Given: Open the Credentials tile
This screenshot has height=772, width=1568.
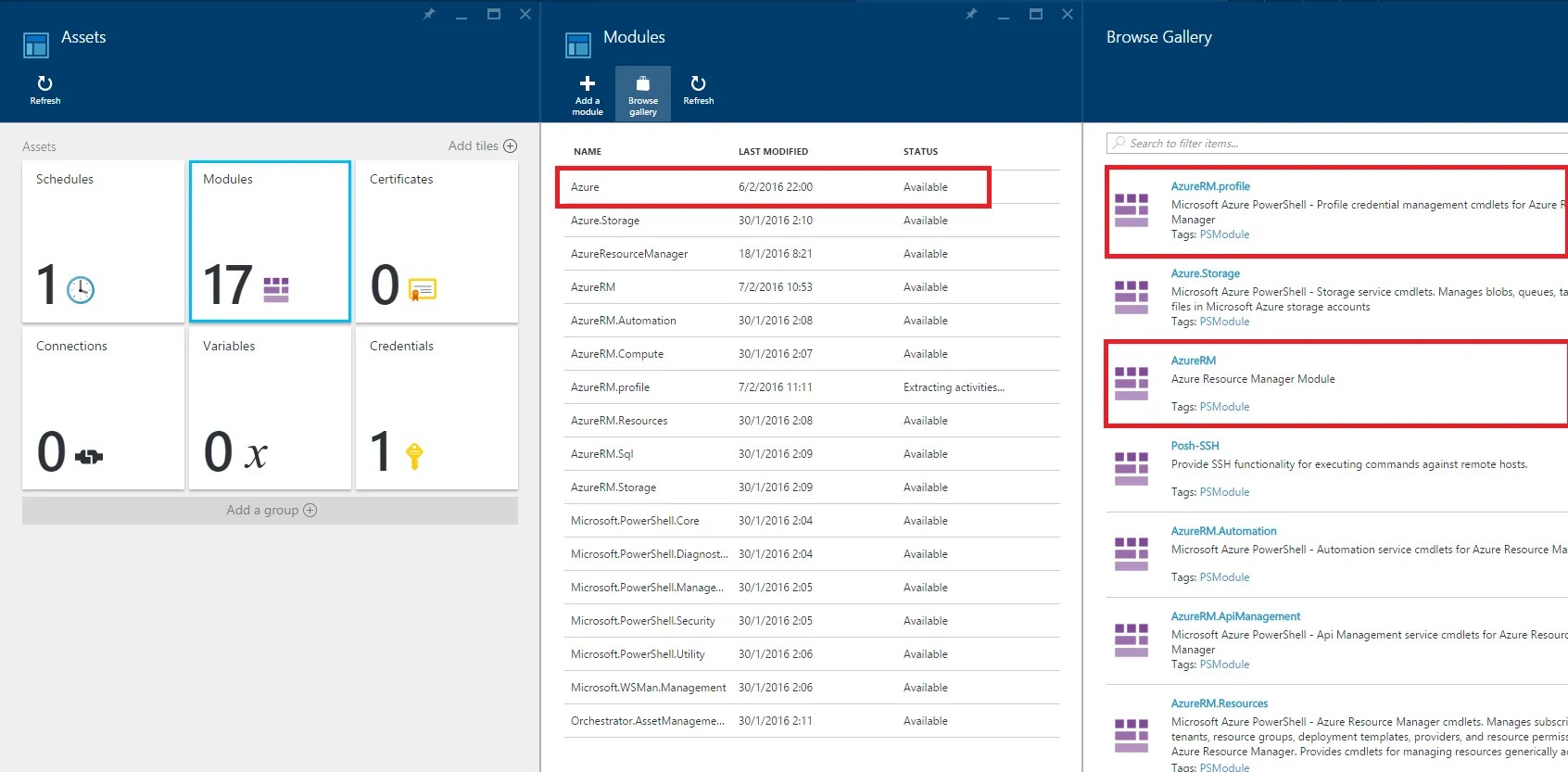Looking at the screenshot, I should 436,409.
